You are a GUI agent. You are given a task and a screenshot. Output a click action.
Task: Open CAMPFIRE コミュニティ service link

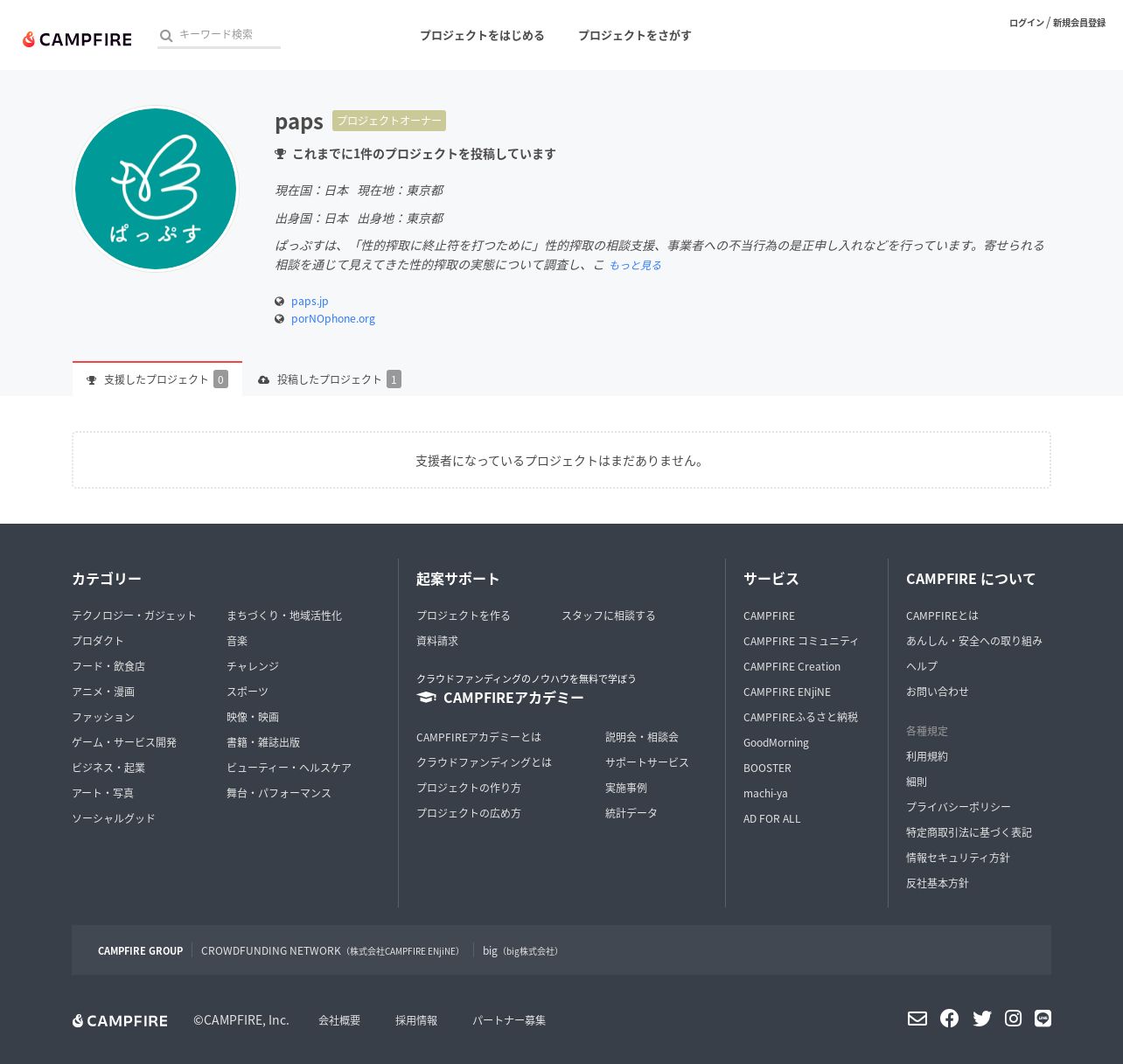click(801, 641)
